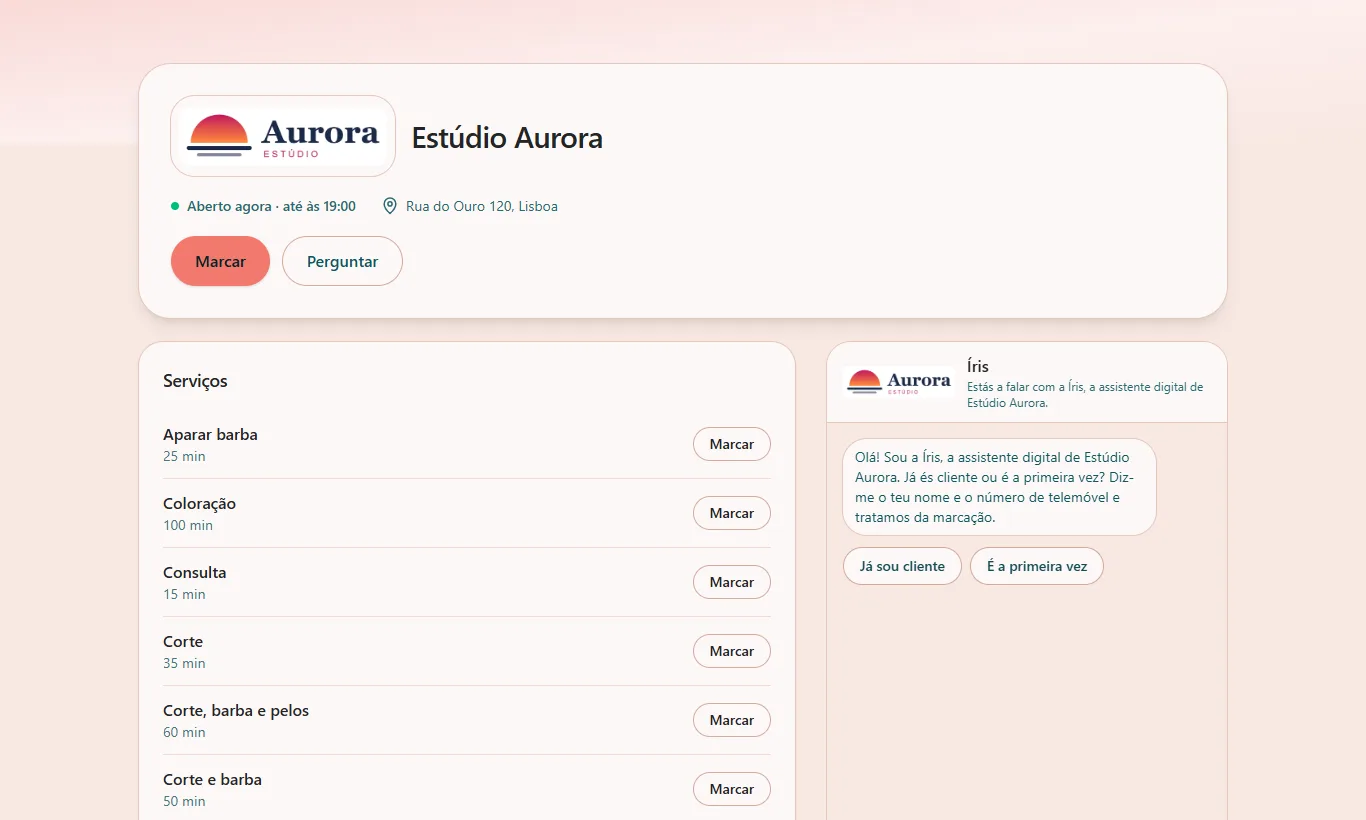Click the '60 min' duration text
The height and width of the screenshot is (820, 1366).
[x=184, y=732]
